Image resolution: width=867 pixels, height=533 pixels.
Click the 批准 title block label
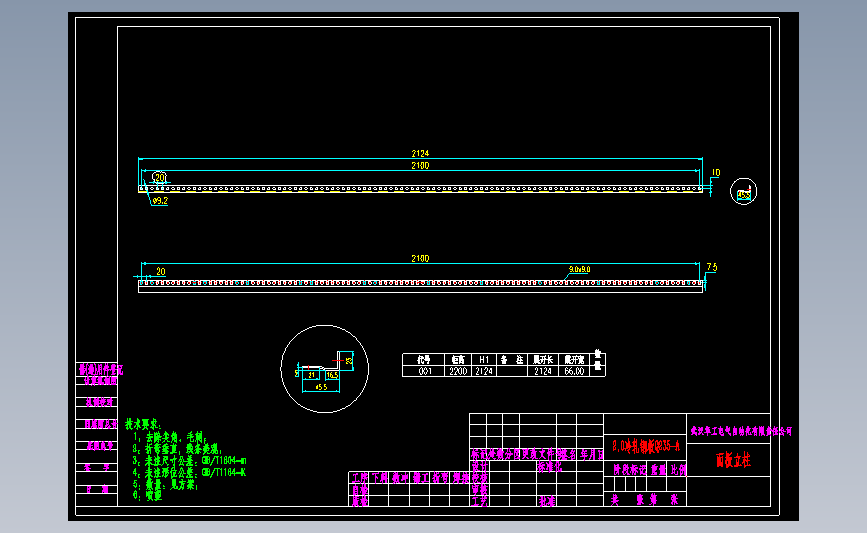coord(547,501)
